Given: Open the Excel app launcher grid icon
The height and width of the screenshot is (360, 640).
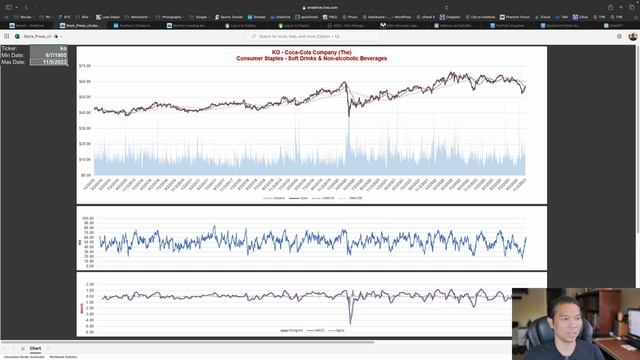Looking at the screenshot, I should click(x=7, y=36).
